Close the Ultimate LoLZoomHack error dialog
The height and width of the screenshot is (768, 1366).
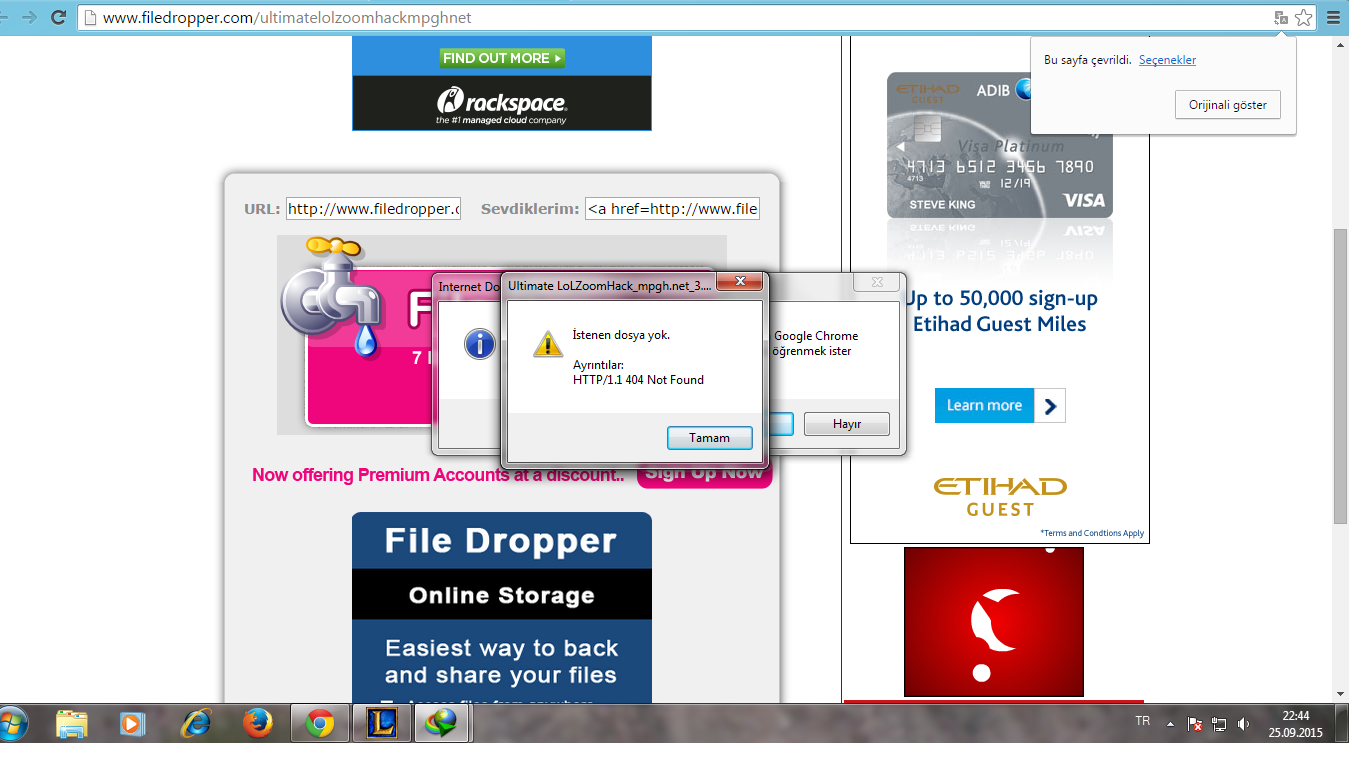(740, 284)
